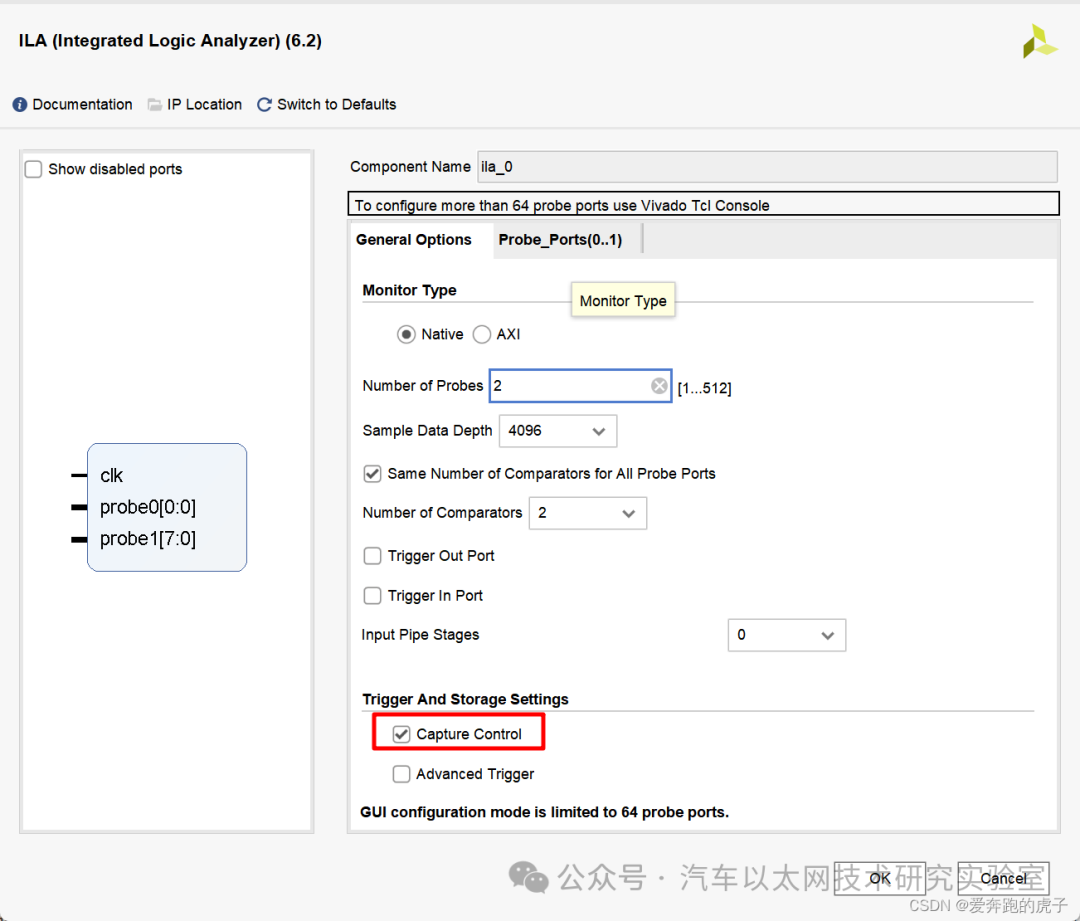
Task: Select the AXI monitor type radio button
Action: pyautogui.click(x=482, y=335)
